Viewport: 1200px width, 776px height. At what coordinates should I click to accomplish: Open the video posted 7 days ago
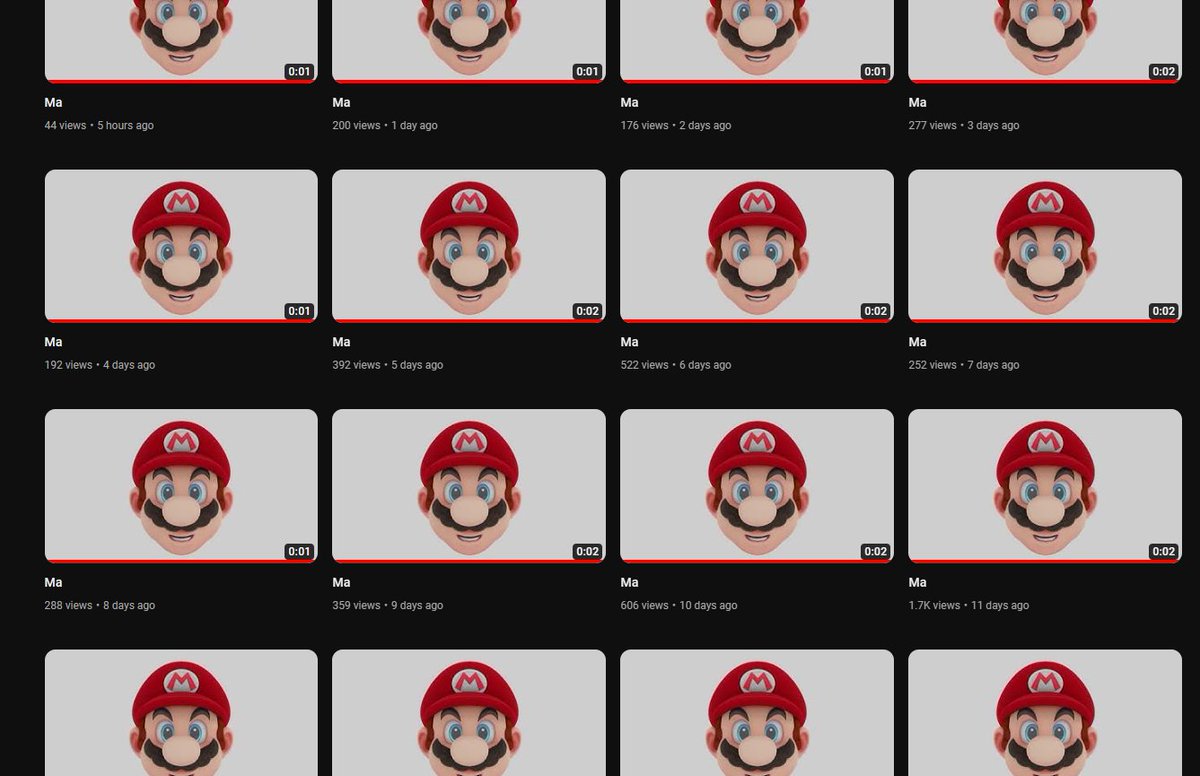click(1044, 245)
